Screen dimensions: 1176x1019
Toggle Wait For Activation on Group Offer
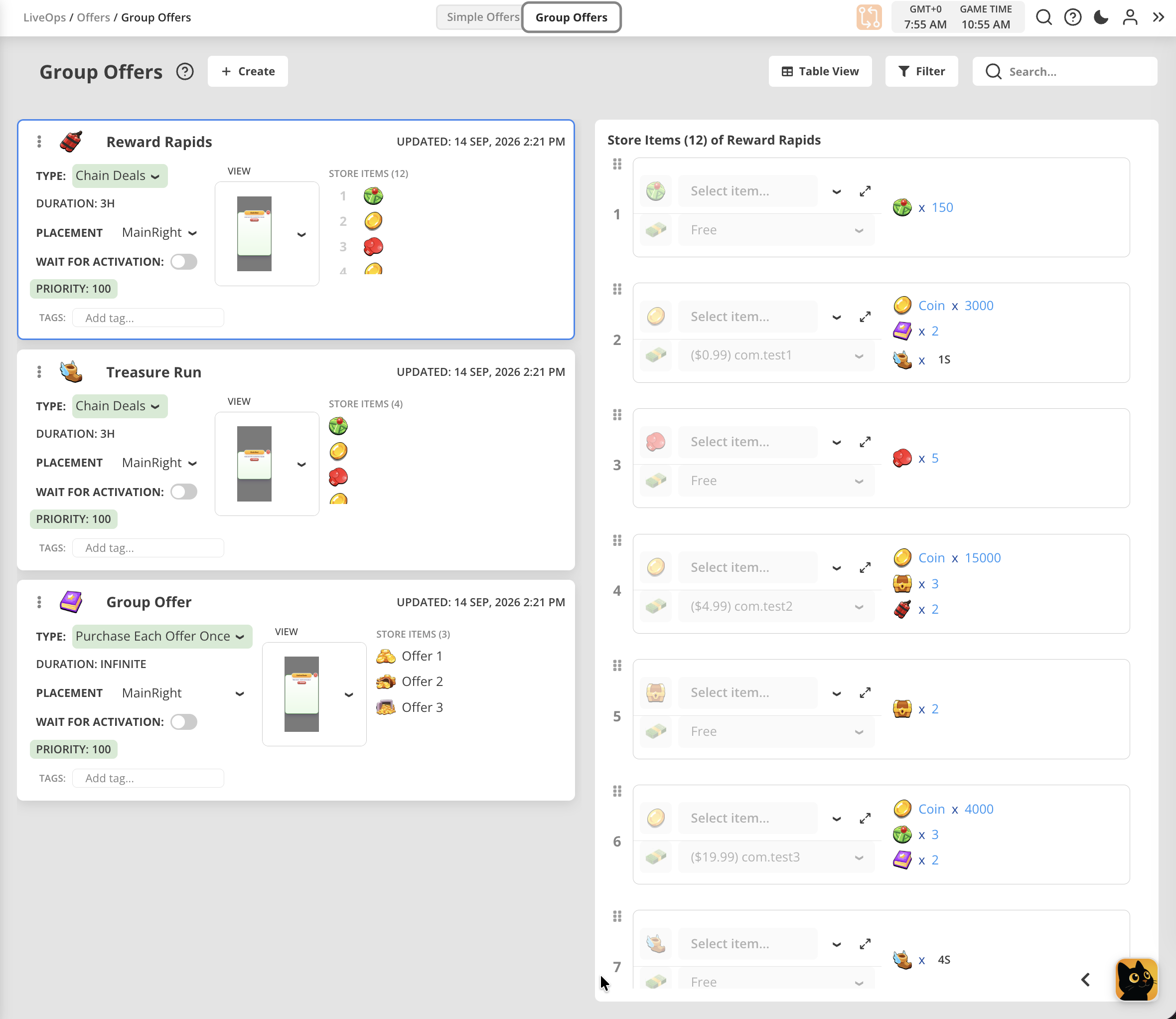(x=183, y=722)
